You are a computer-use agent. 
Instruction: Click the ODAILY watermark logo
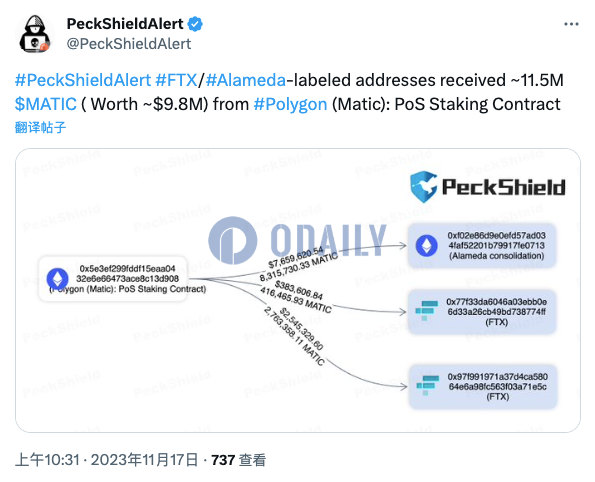tap(298, 240)
